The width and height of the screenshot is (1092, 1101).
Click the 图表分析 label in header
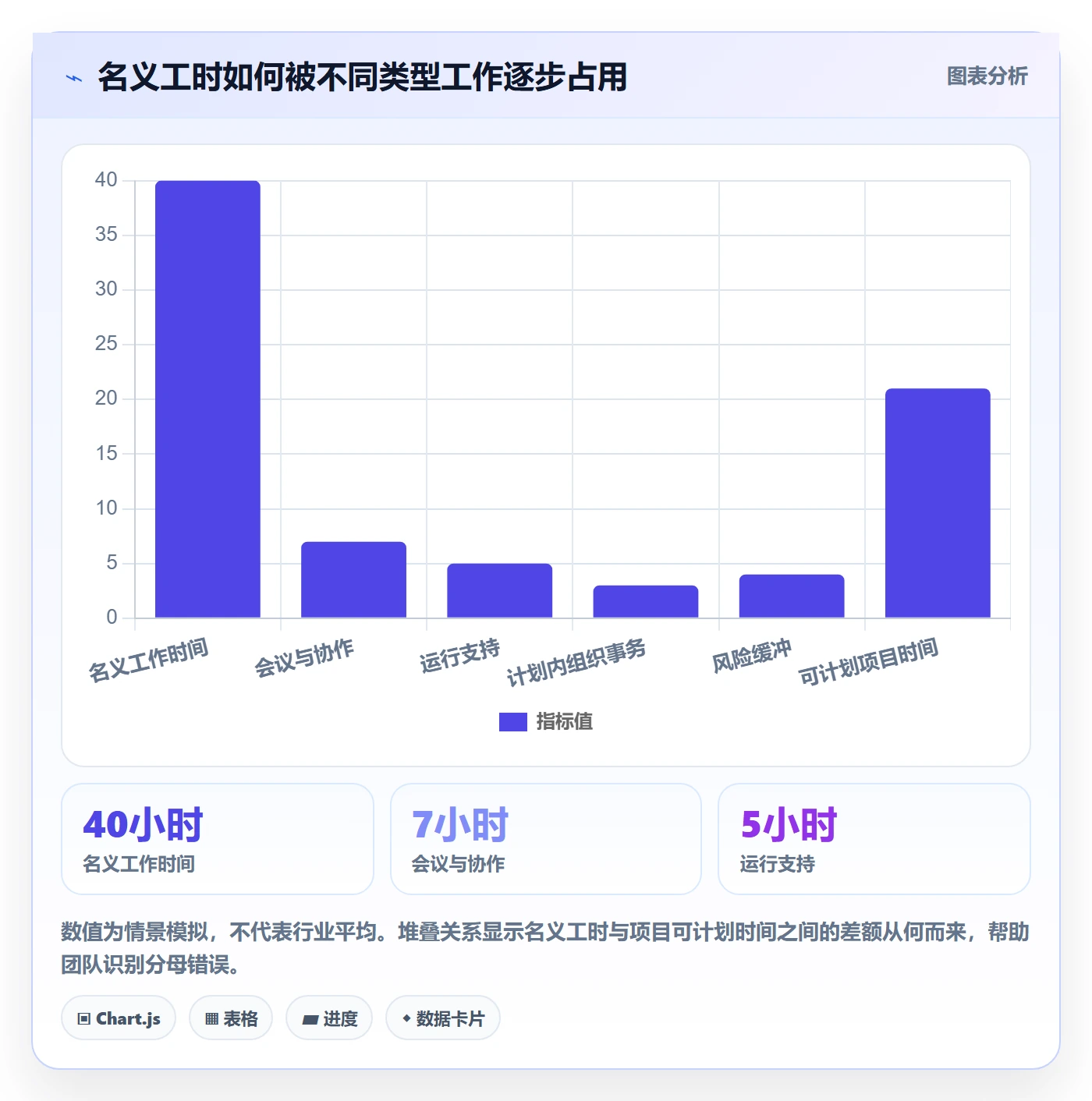point(987,76)
